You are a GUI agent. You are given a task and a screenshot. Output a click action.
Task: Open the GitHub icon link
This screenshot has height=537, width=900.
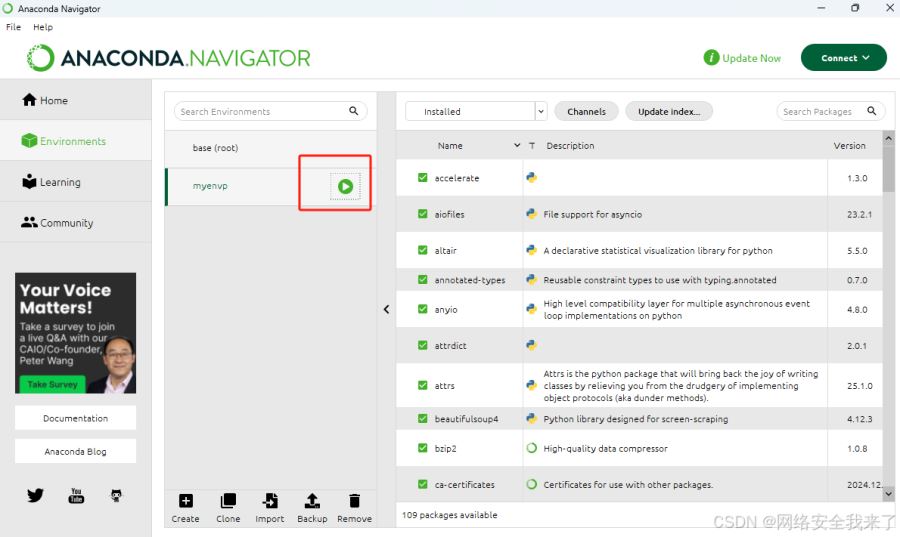(116, 496)
